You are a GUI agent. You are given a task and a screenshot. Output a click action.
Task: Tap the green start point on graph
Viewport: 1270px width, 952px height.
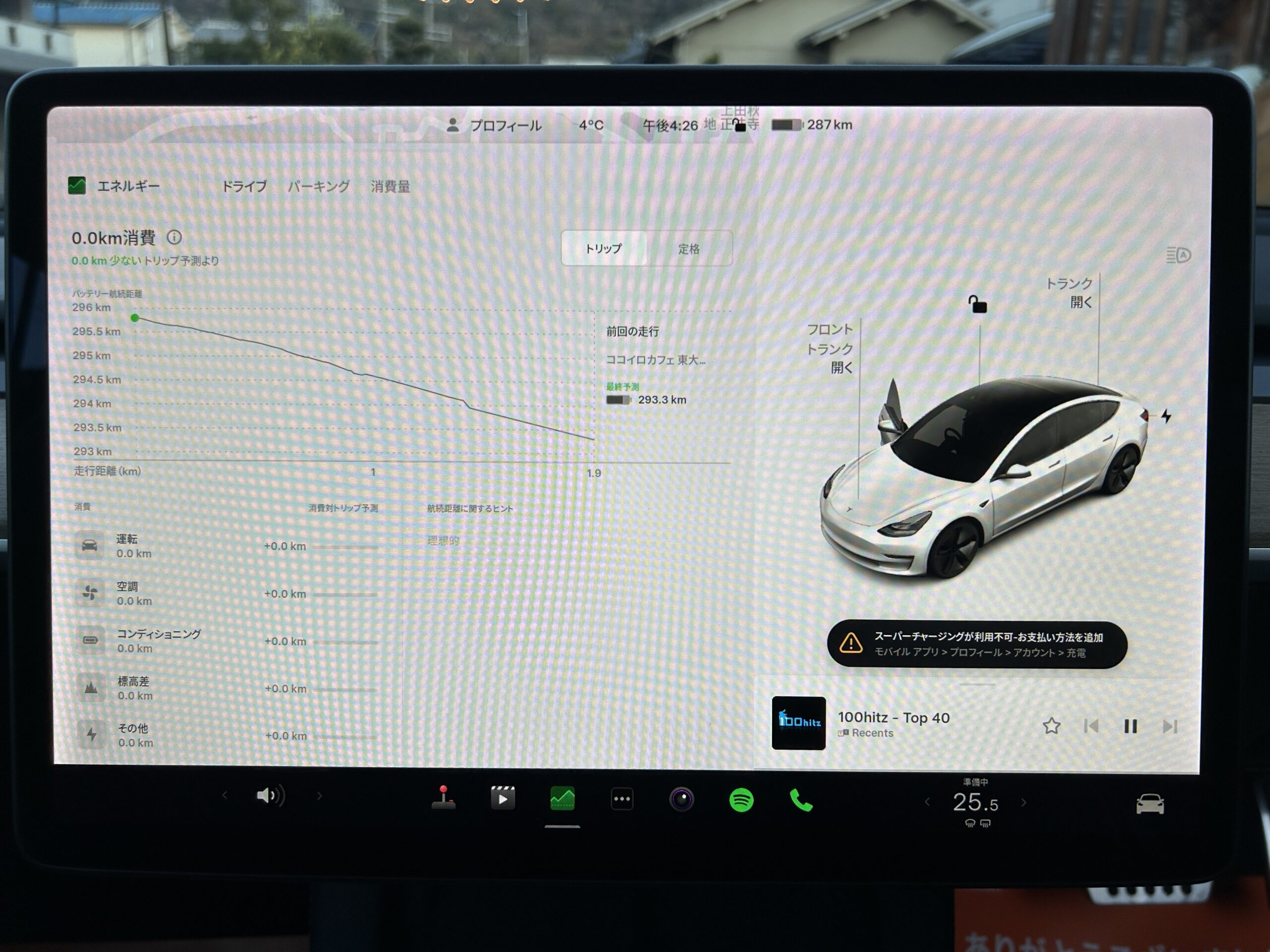pyautogui.click(x=135, y=318)
